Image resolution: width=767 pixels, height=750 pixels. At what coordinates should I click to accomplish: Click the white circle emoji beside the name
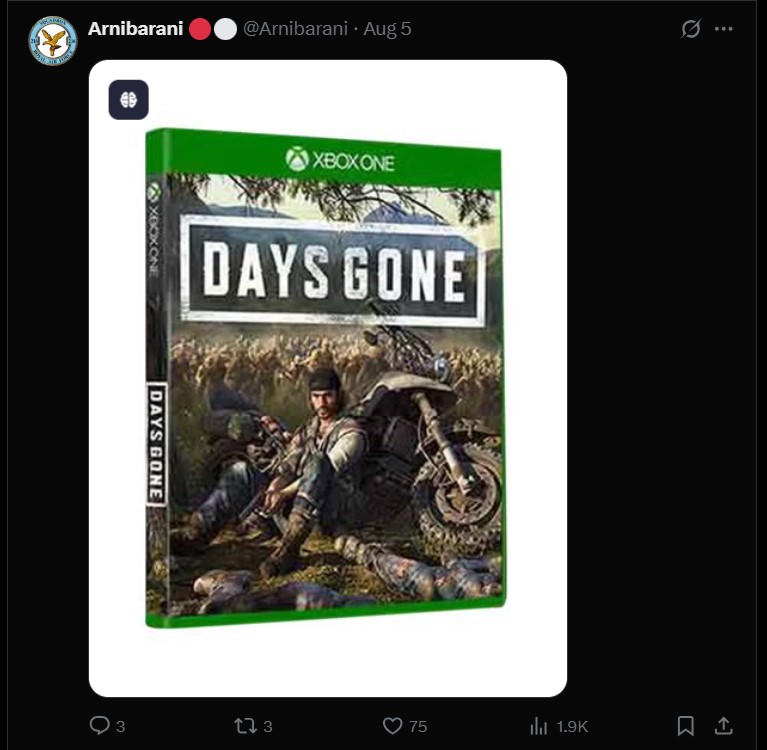225,29
